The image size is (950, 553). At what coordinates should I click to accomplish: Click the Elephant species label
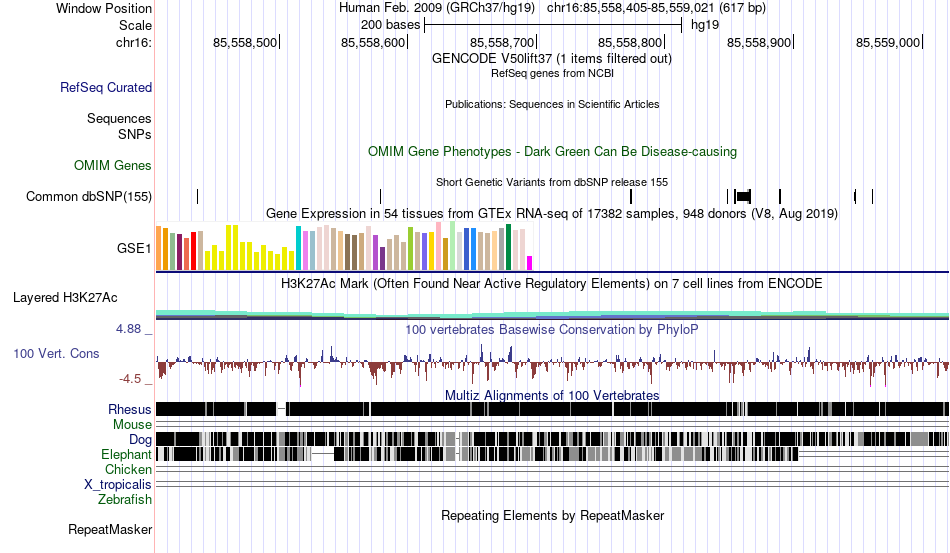point(126,454)
